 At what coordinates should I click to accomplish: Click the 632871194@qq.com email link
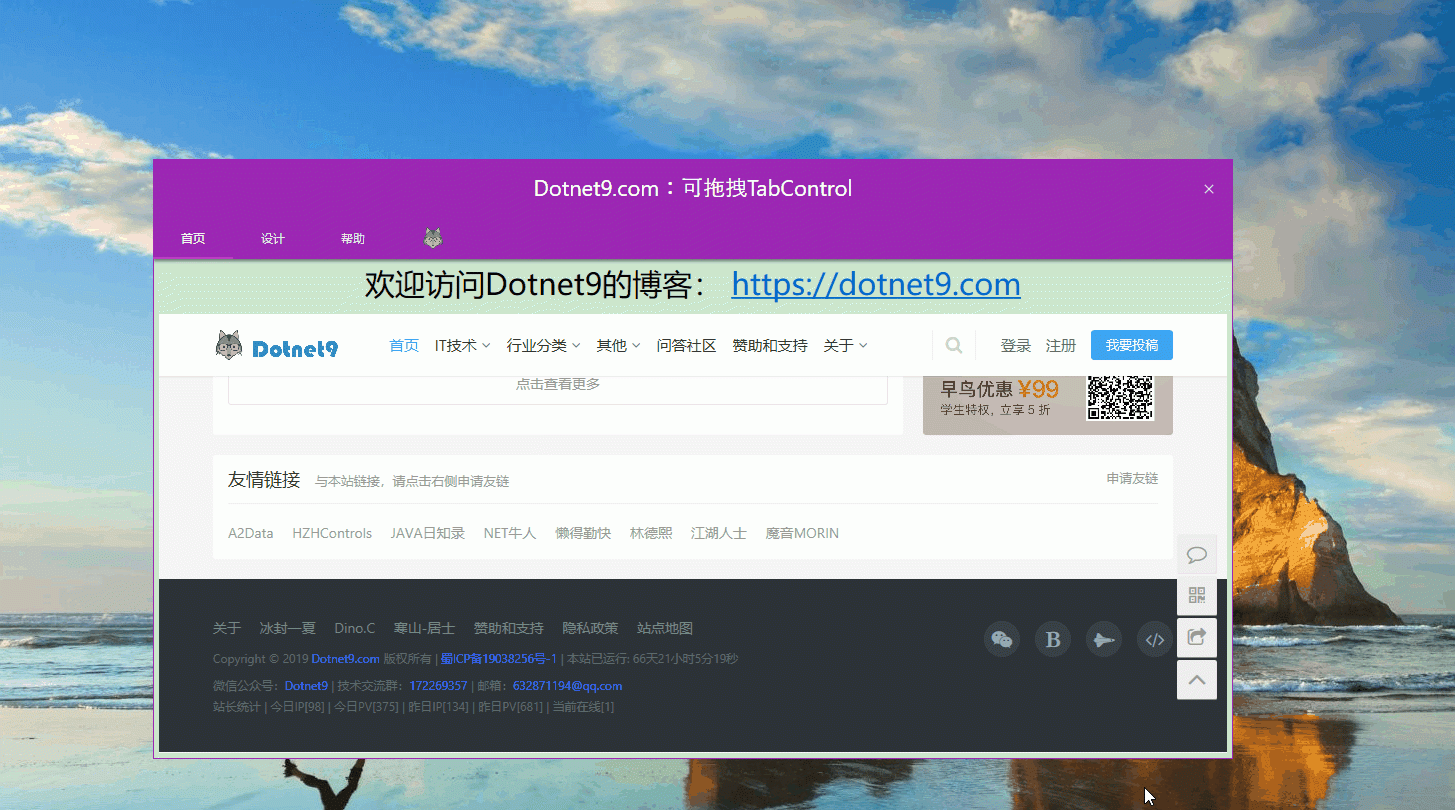coord(567,686)
